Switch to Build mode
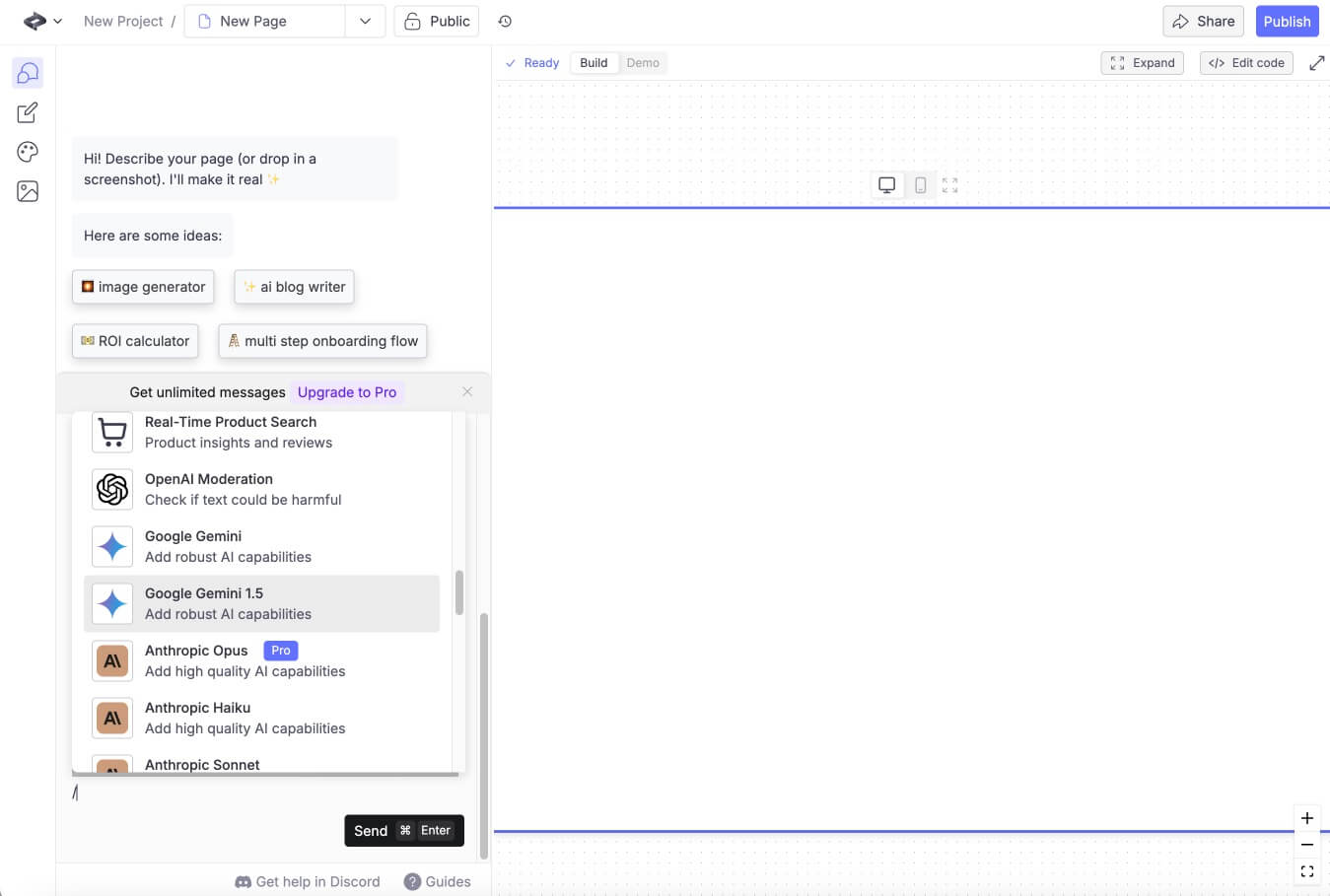 pyautogui.click(x=594, y=63)
